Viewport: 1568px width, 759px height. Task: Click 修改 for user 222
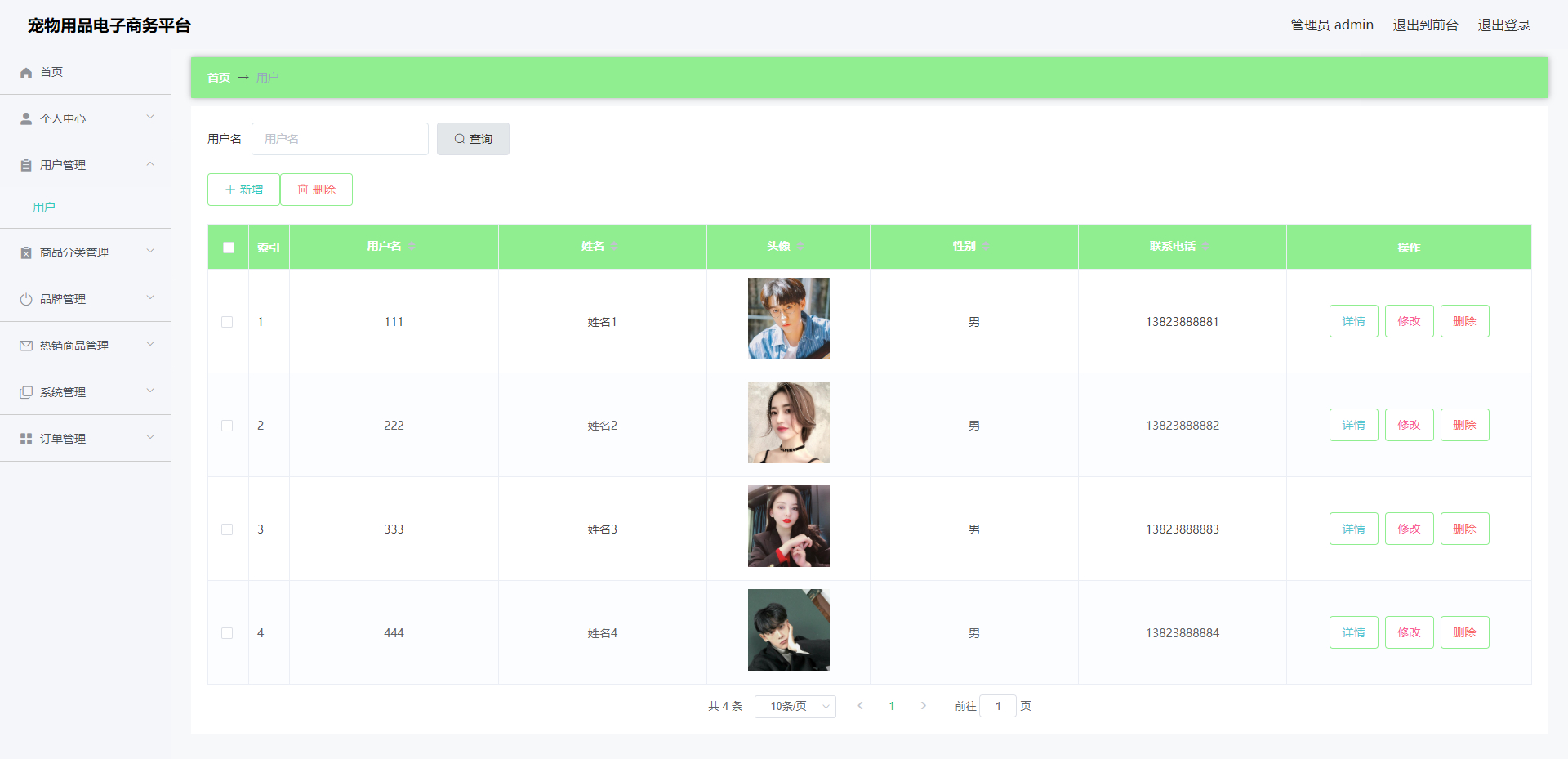click(1409, 425)
